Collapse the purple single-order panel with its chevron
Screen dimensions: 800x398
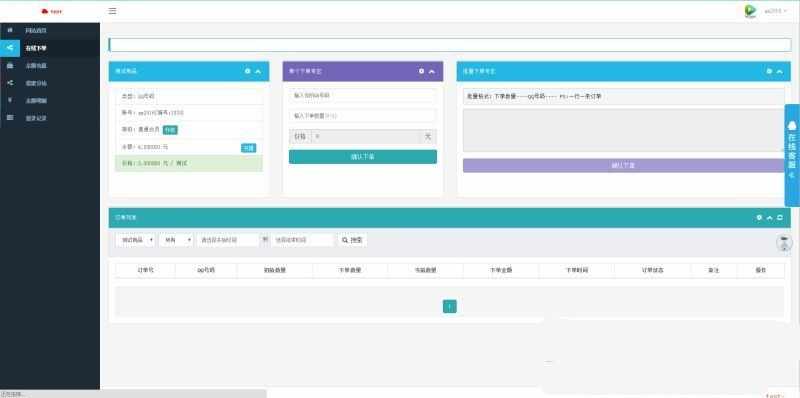coord(432,71)
